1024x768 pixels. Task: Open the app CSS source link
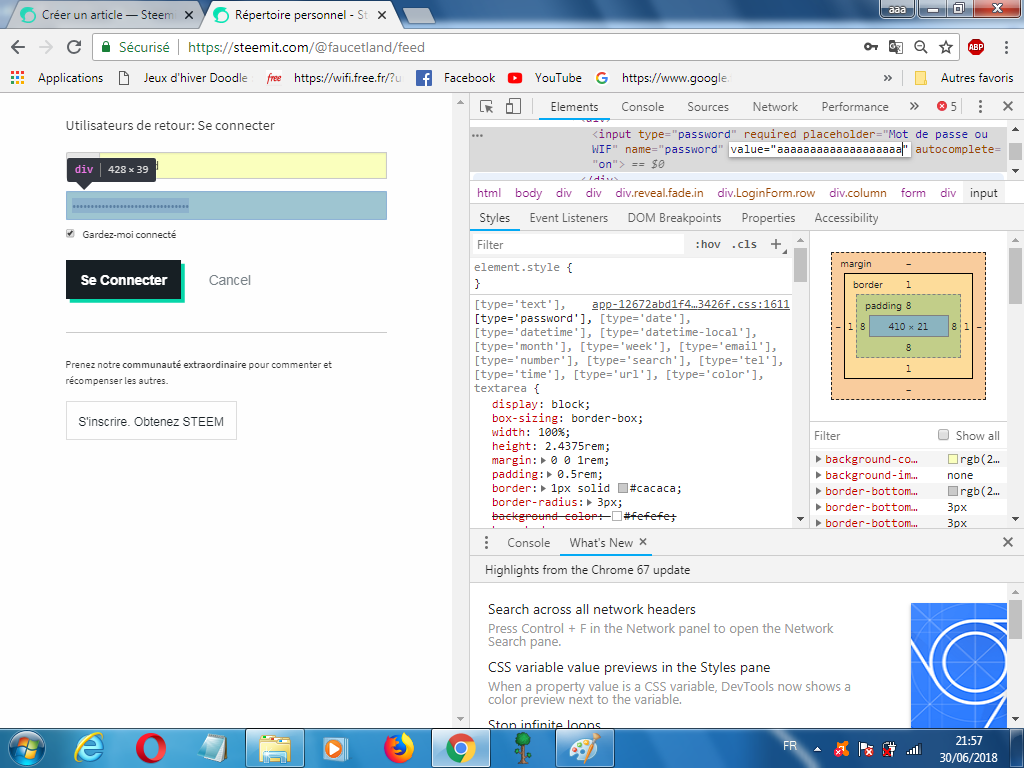point(690,304)
